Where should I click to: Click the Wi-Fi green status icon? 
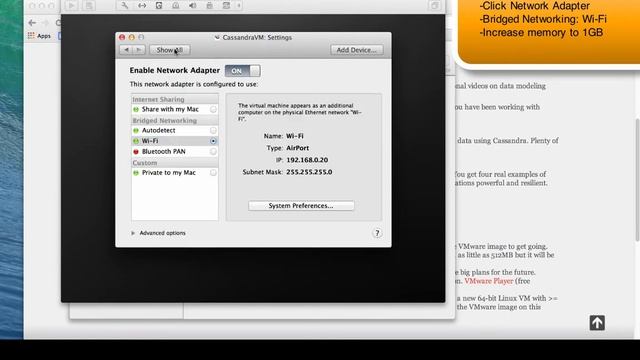(x=136, y=141)
